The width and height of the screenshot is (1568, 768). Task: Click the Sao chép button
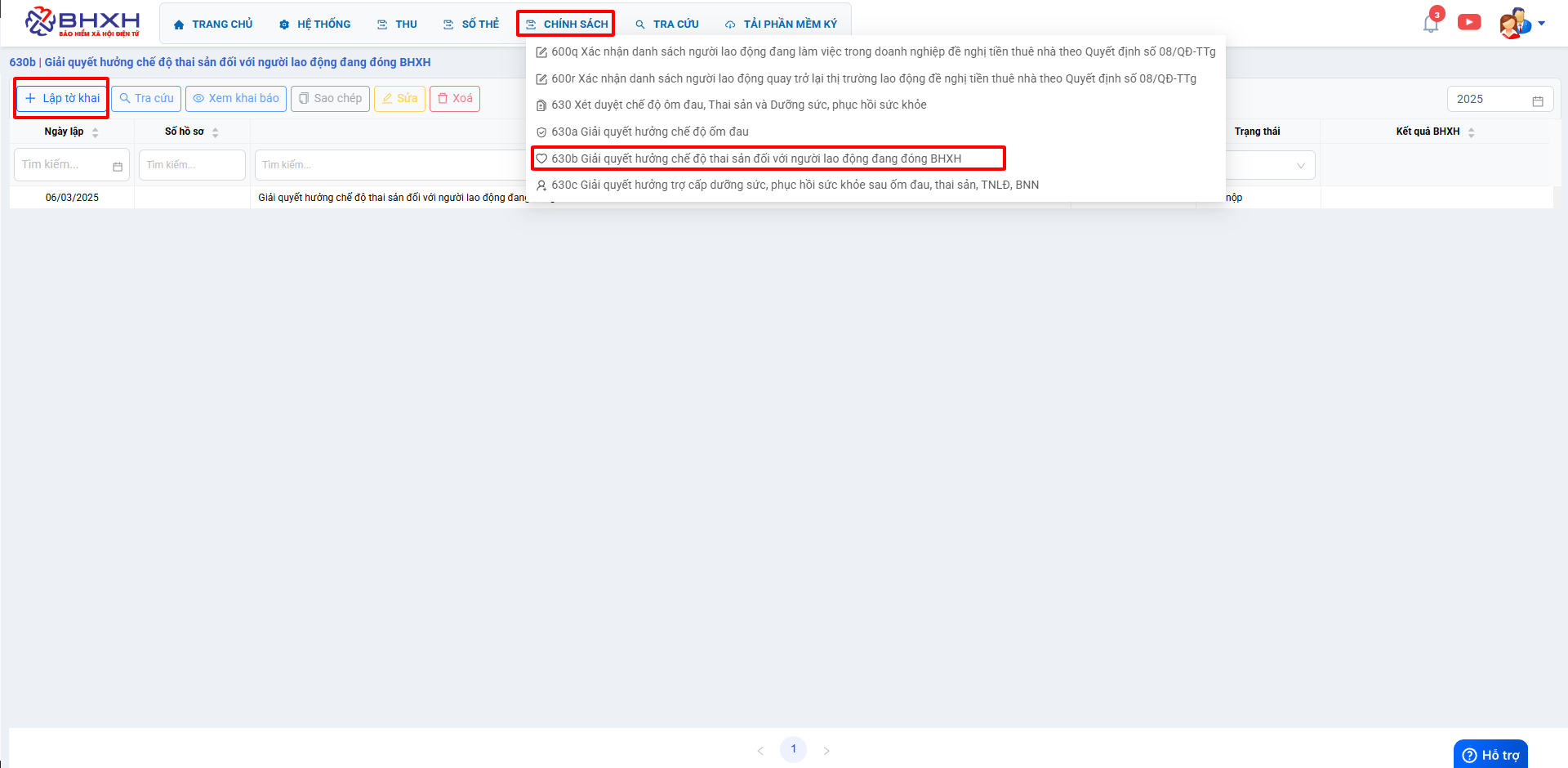tap(331, 98)
